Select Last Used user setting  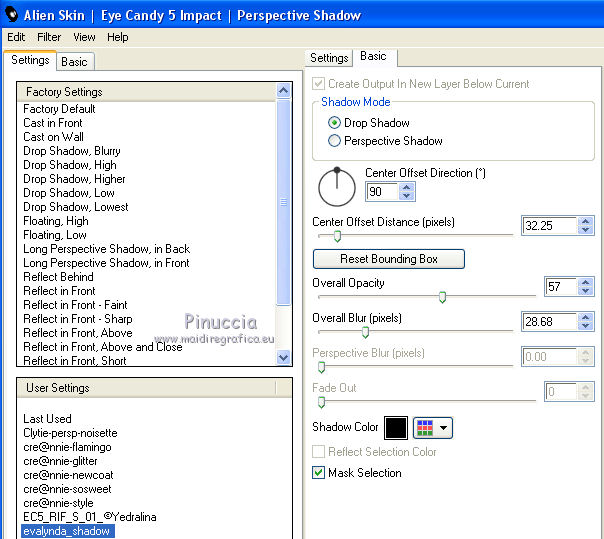(x=47, y=419)
